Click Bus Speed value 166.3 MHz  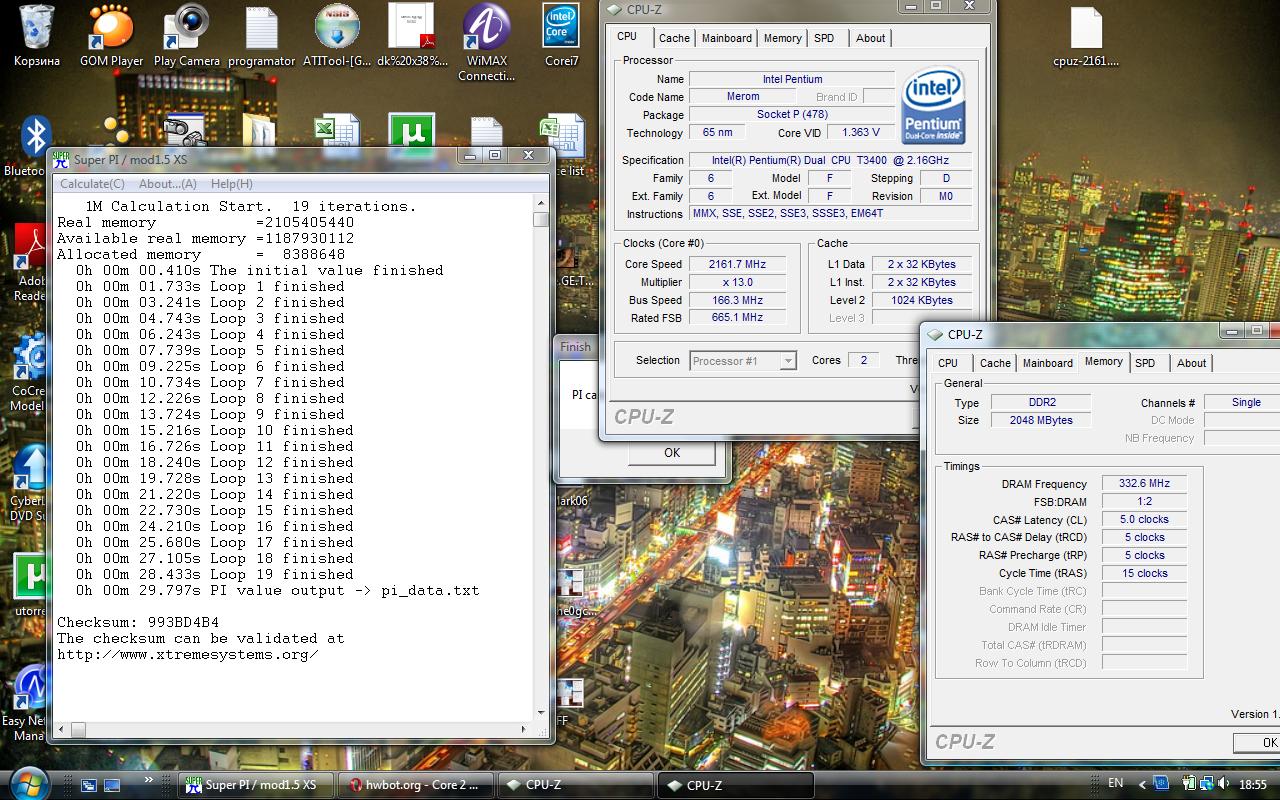pos(737,300)
